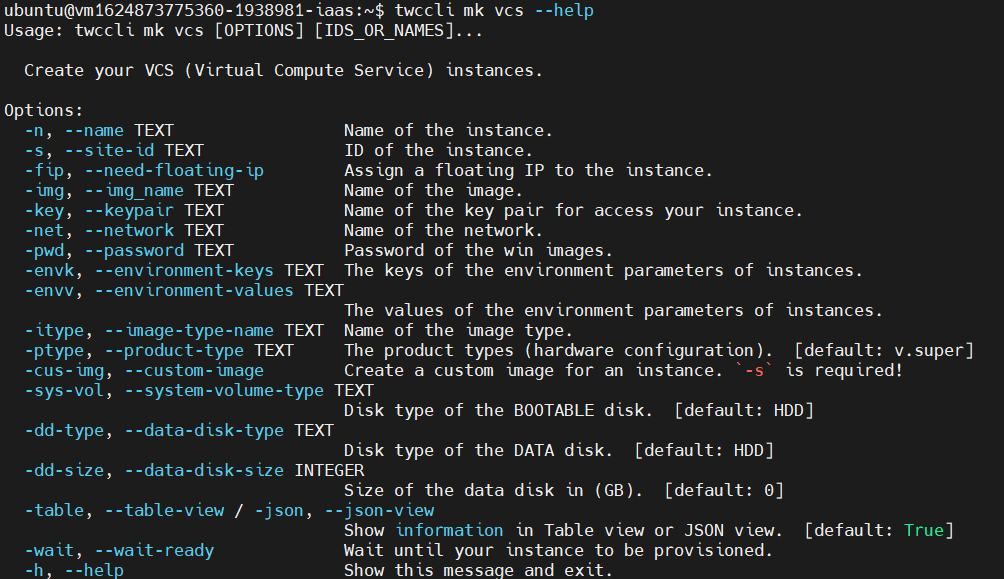
Task: Select the '--img_name' option text
Action: [134, 191]
